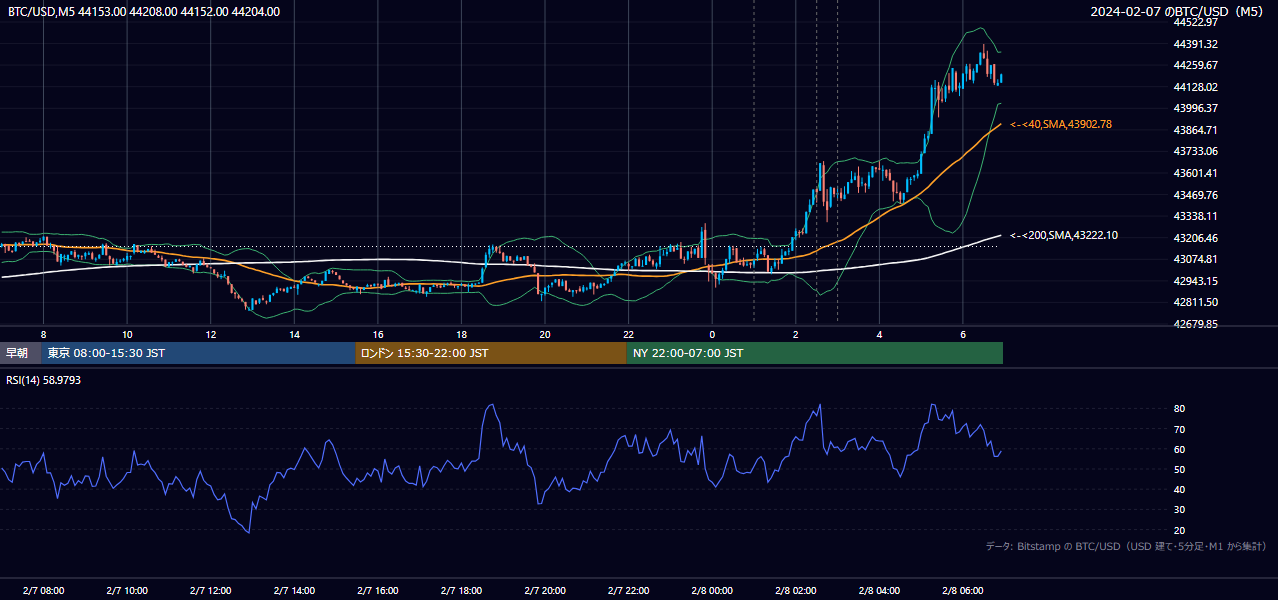Click the 43601.41 price axis value
The width and height of the screenshot is (1278, 600).
coord(1195,173)
